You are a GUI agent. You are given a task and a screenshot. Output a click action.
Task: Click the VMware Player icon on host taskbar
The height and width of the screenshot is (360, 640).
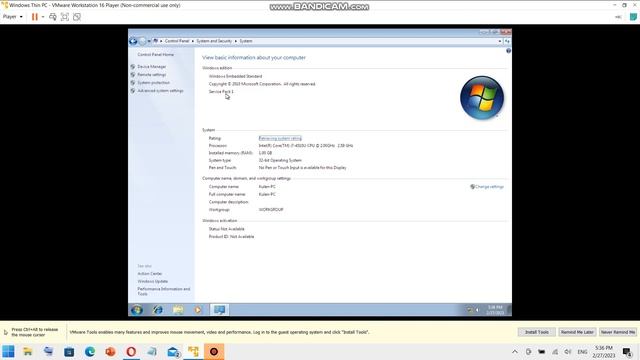[x=193, y=351]
